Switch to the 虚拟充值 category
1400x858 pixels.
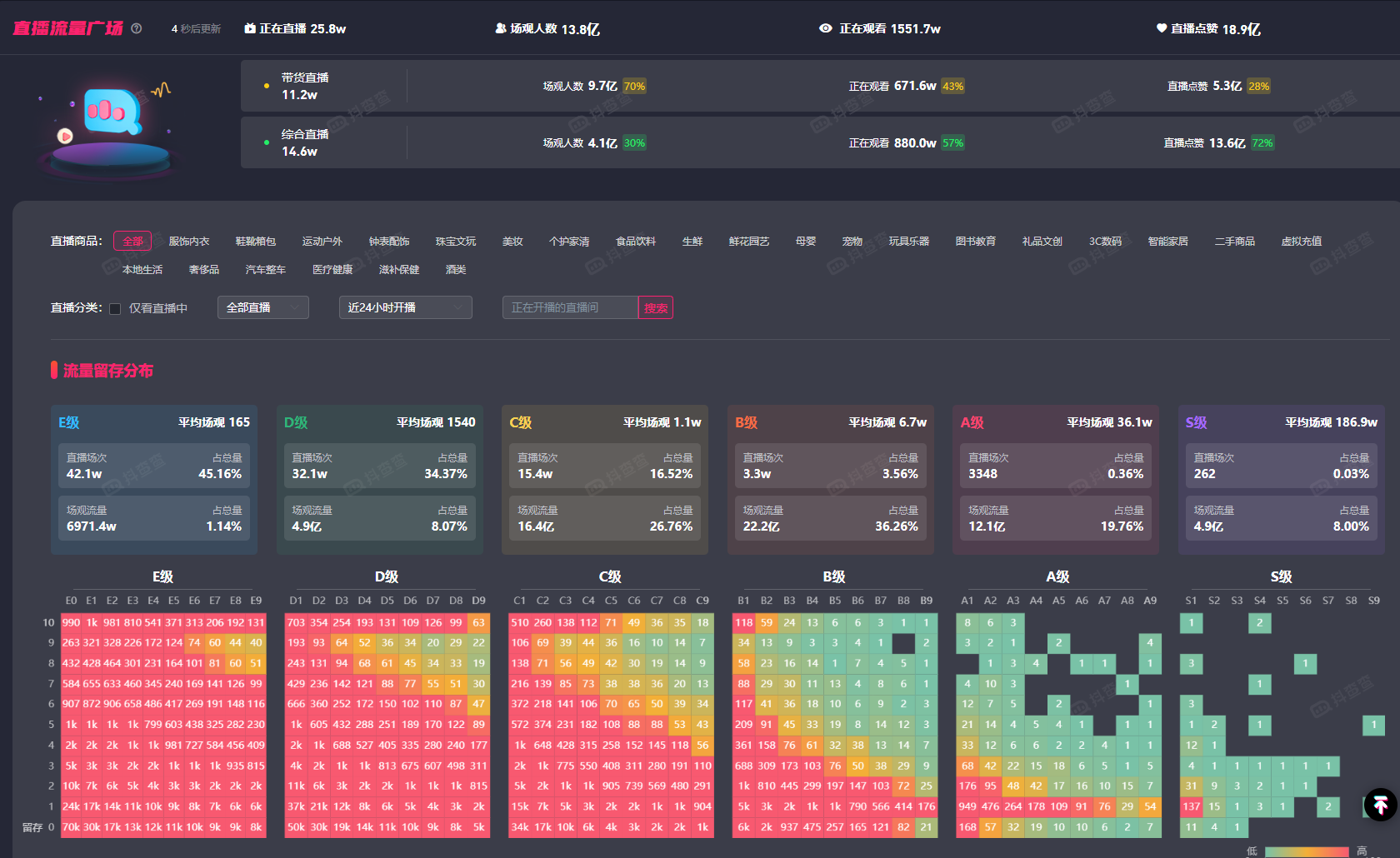click(1302, 241)
